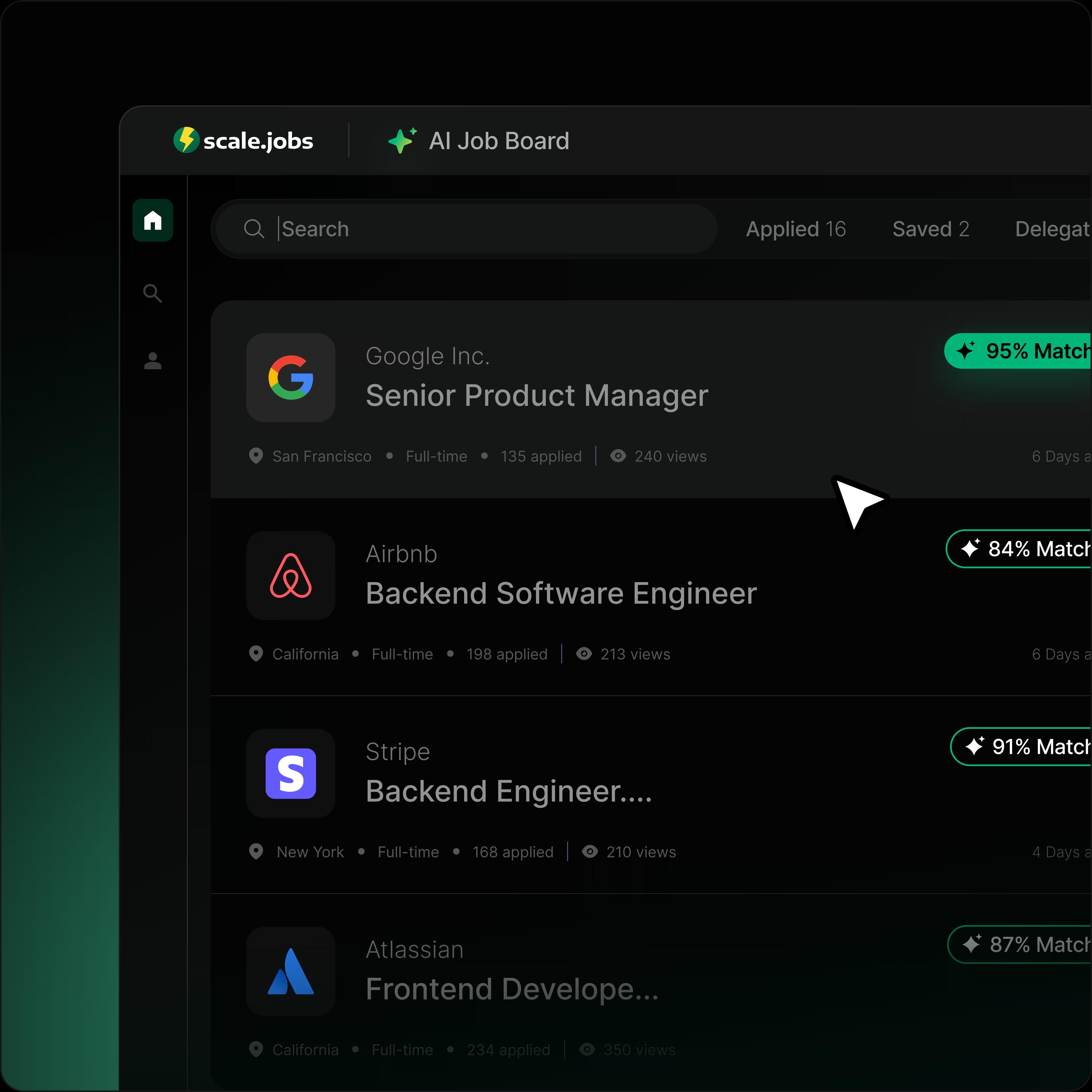Switch to the Applied 16 tab

[x=796, y=229]
